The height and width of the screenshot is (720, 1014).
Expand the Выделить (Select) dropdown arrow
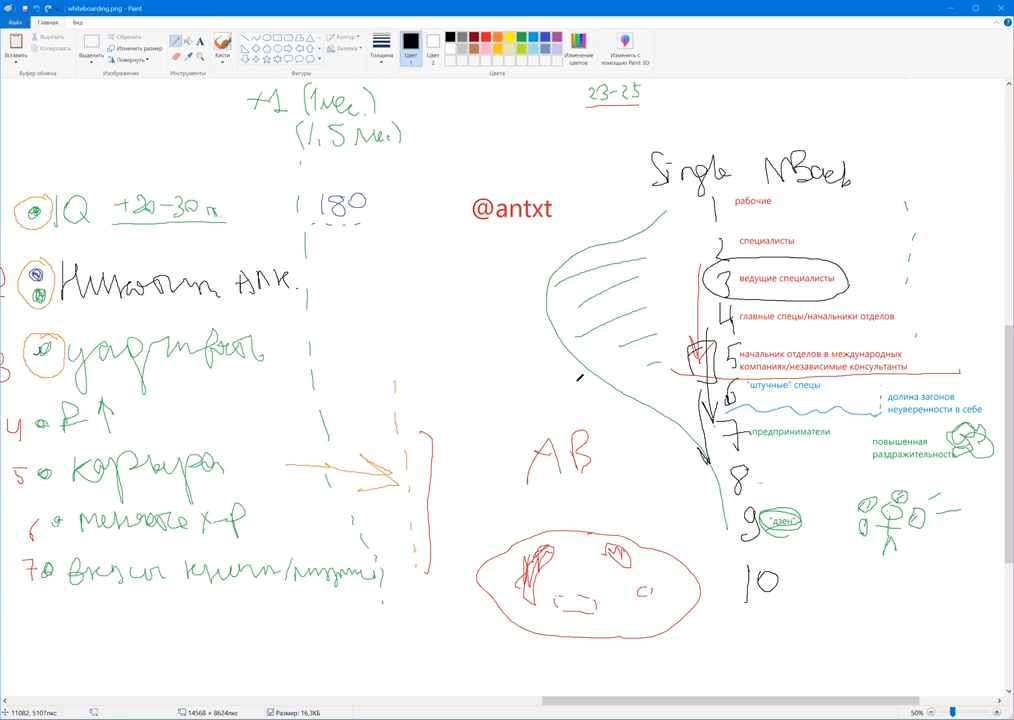[91, 62]
